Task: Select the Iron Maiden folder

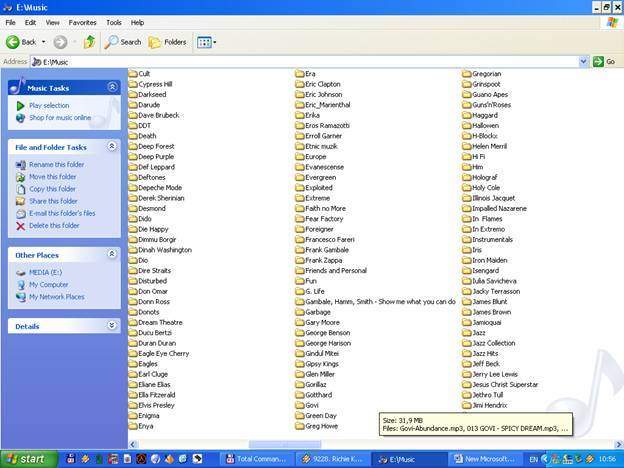Action: pyautogui.click(x=490, y=260)
